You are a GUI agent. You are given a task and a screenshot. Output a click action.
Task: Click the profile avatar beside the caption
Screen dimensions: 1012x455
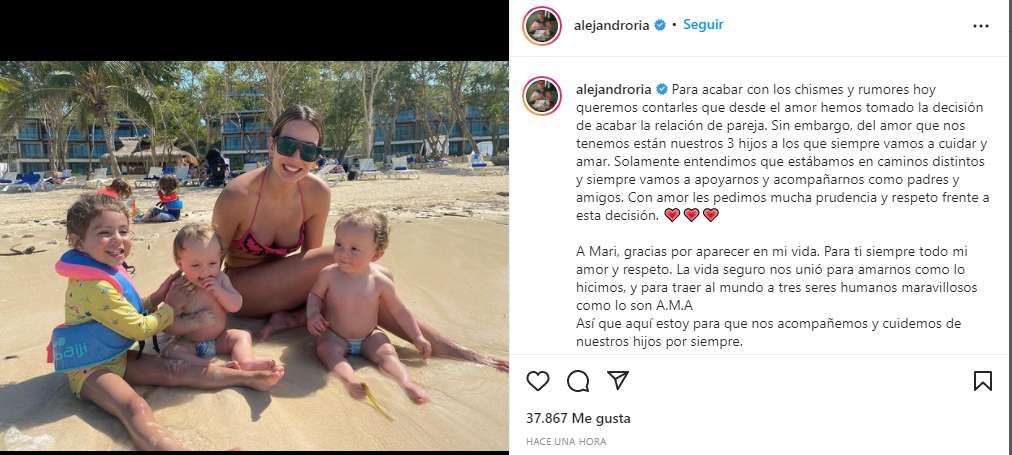pyautogui.click(x=541, y=96)
